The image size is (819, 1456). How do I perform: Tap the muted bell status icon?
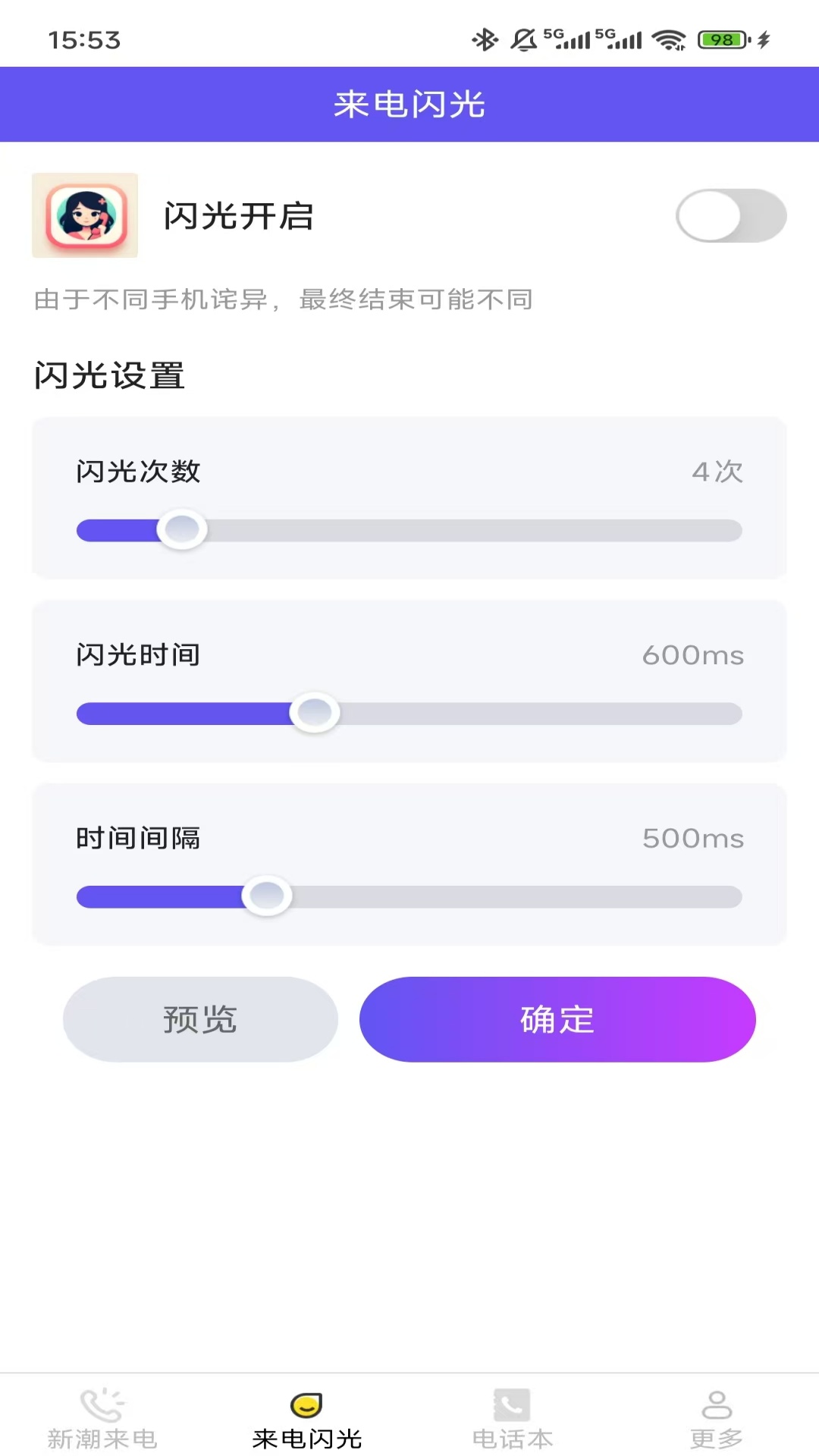pos(523,39)
